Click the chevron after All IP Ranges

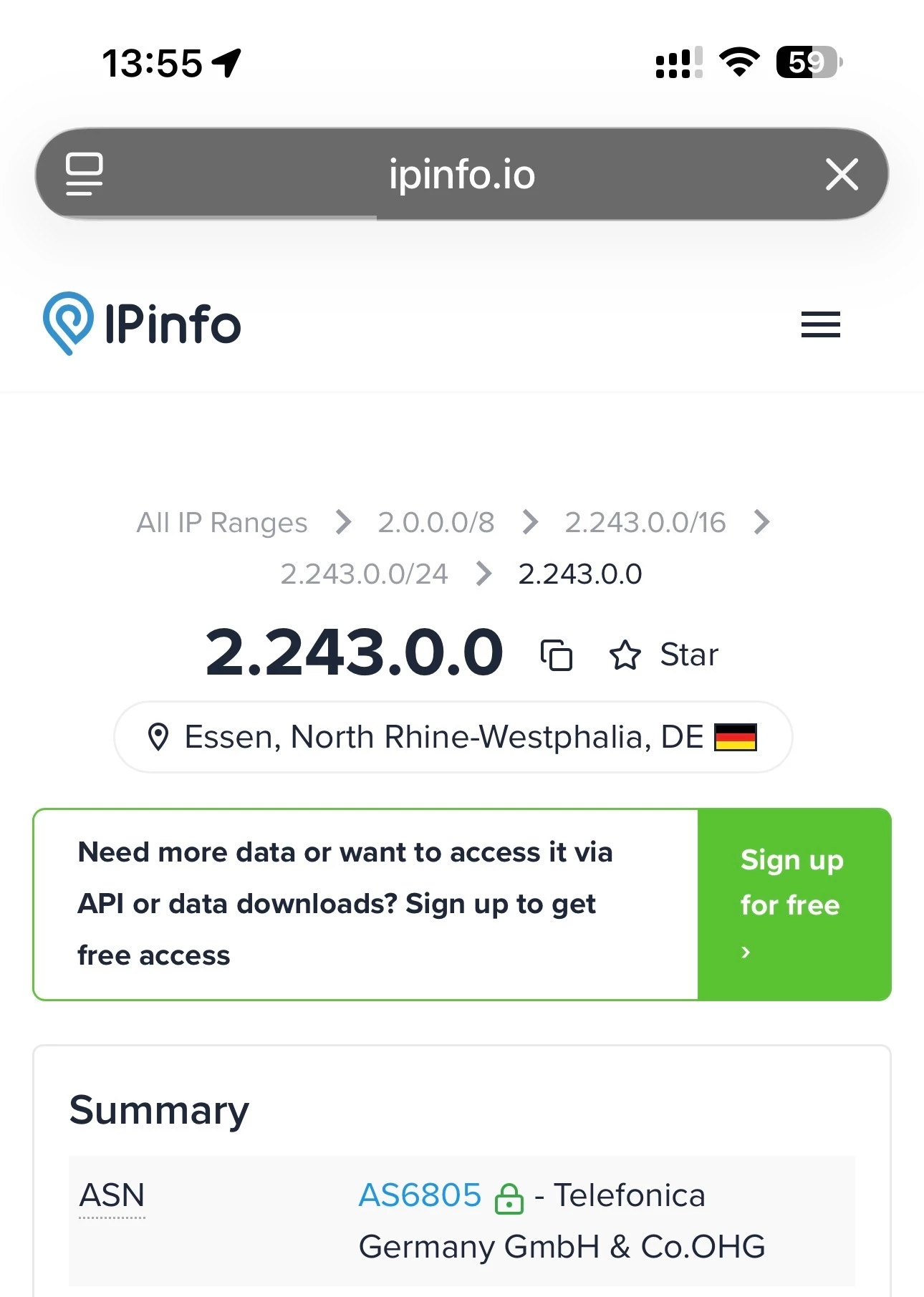[x=344, y=522]
